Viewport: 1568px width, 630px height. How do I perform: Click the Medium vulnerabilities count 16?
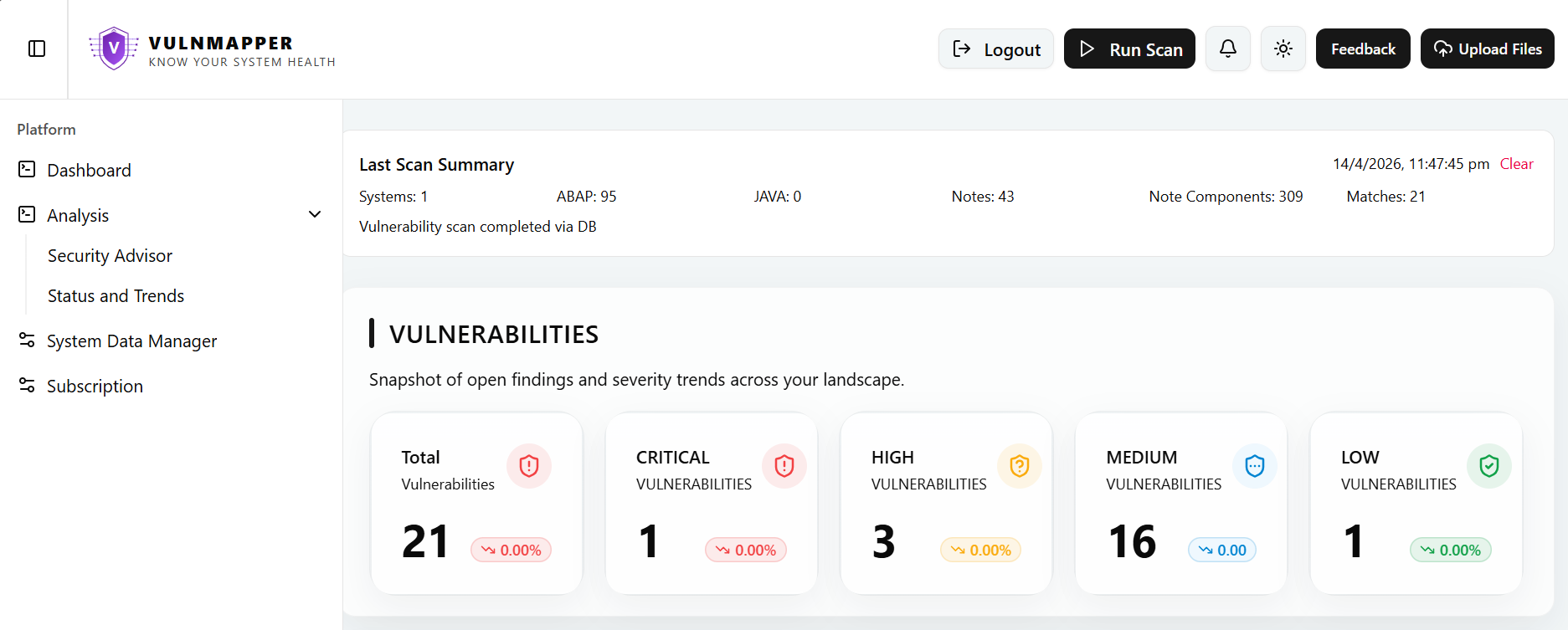[x=1132, y=542]
